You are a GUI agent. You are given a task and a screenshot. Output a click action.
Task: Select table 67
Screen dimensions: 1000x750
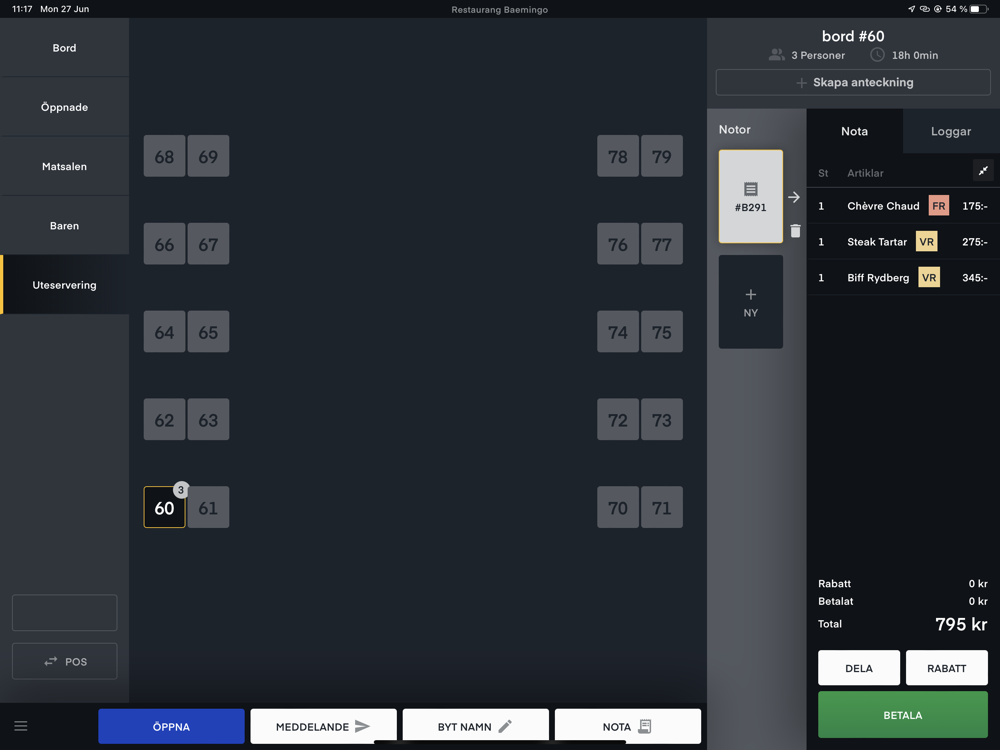pyautogui.click(x=208, y=244)
